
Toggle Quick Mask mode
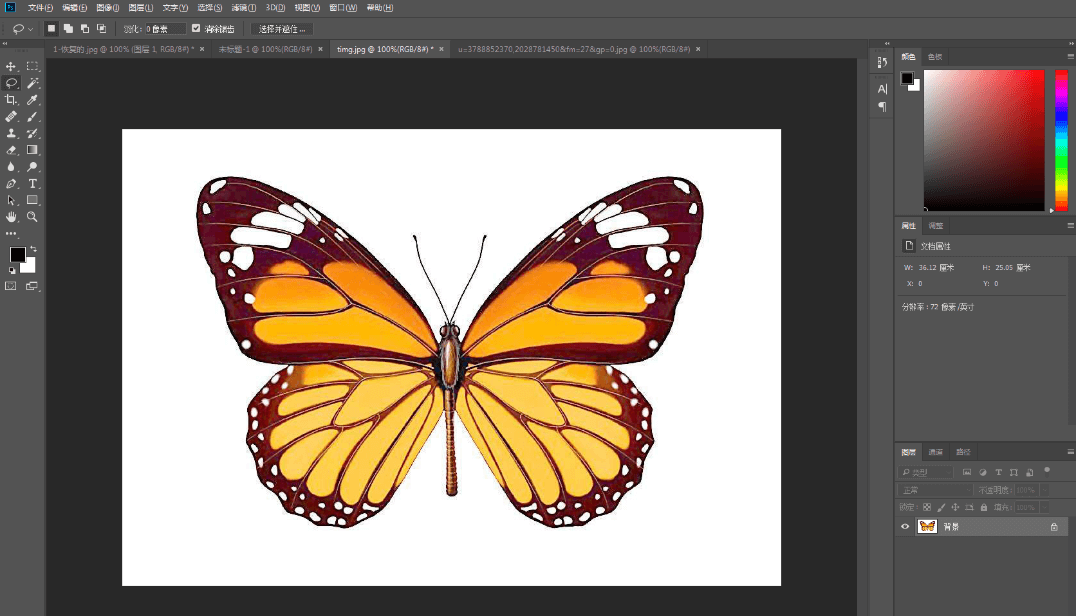[11, 286]
